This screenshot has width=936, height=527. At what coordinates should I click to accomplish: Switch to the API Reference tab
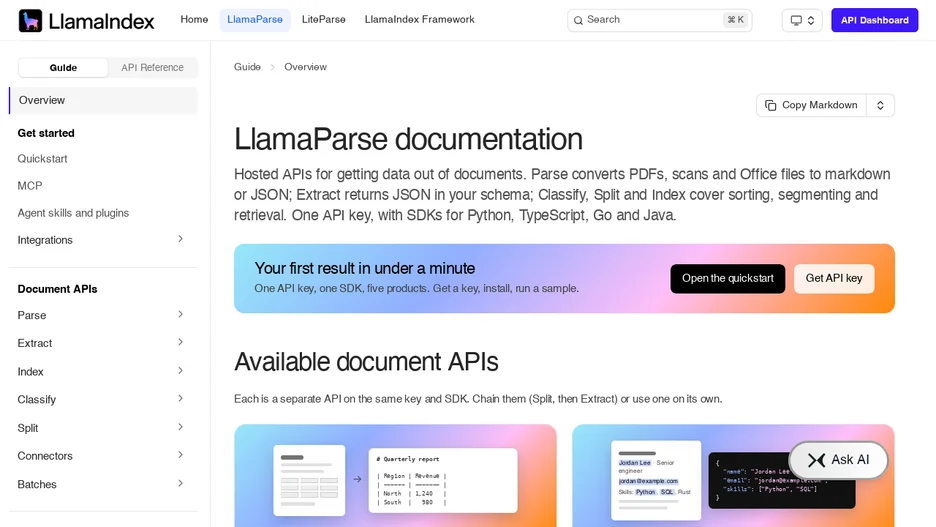point(152,67)
